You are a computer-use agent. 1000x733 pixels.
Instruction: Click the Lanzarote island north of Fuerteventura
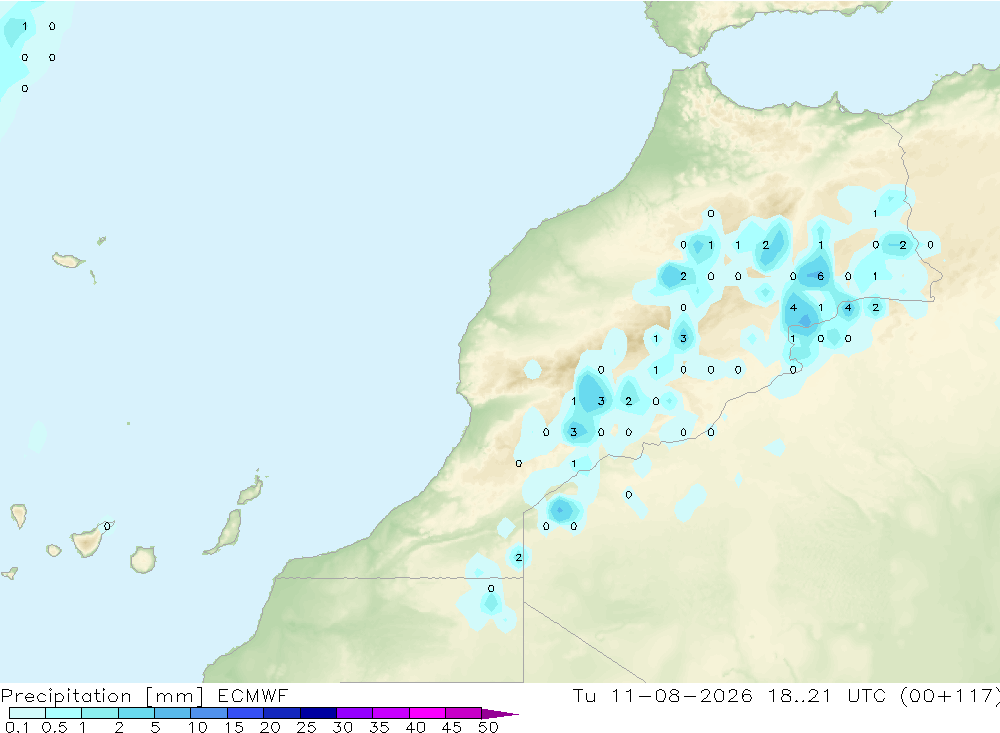[251, 490]
